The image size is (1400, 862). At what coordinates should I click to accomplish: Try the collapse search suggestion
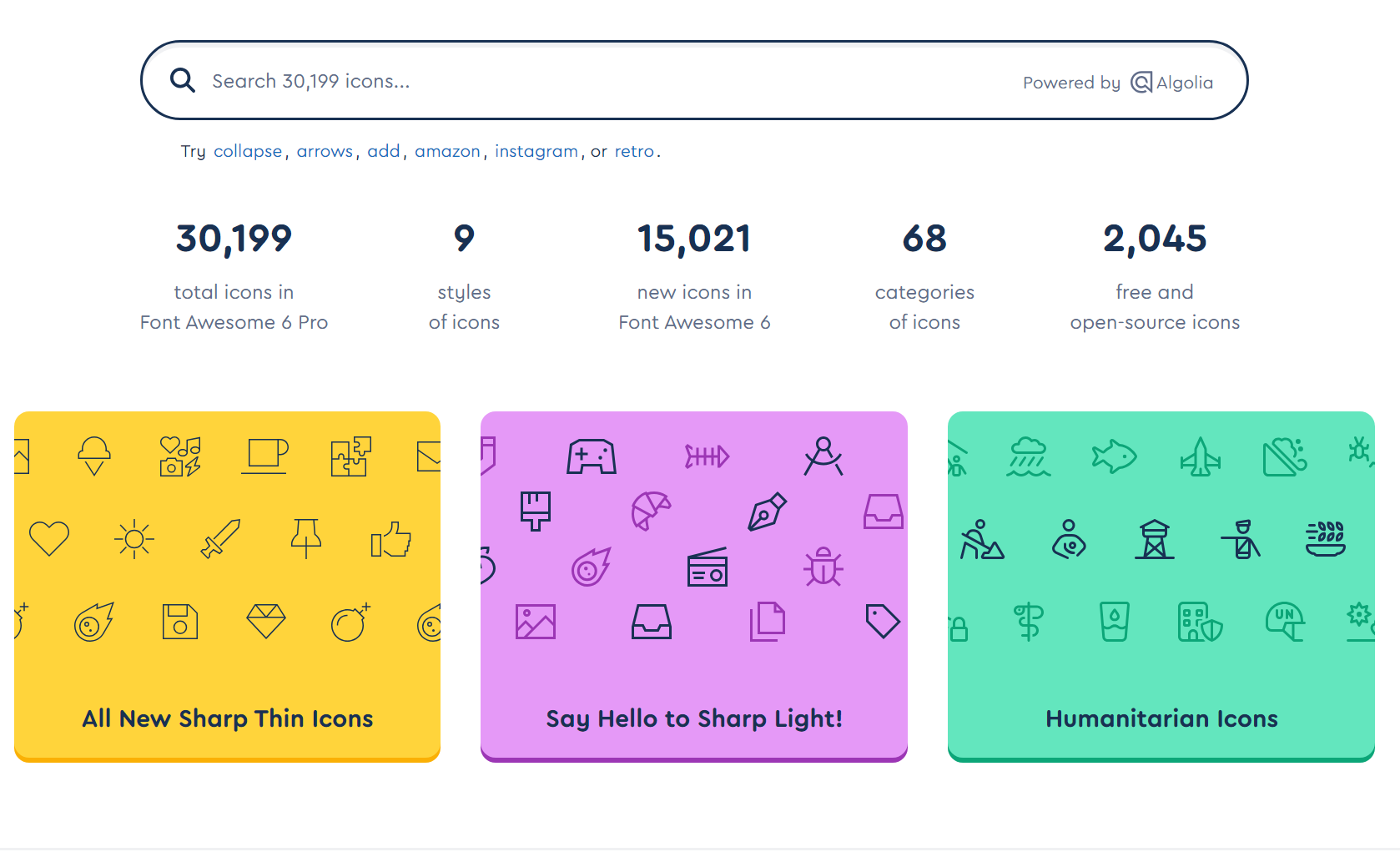[x=248, y=151]
